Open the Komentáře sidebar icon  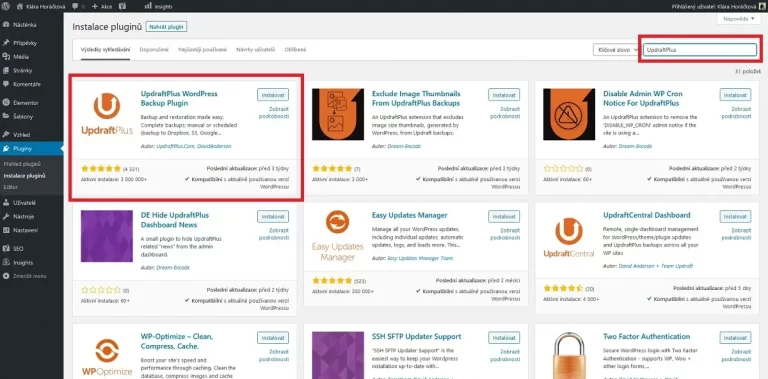point(6,84)
